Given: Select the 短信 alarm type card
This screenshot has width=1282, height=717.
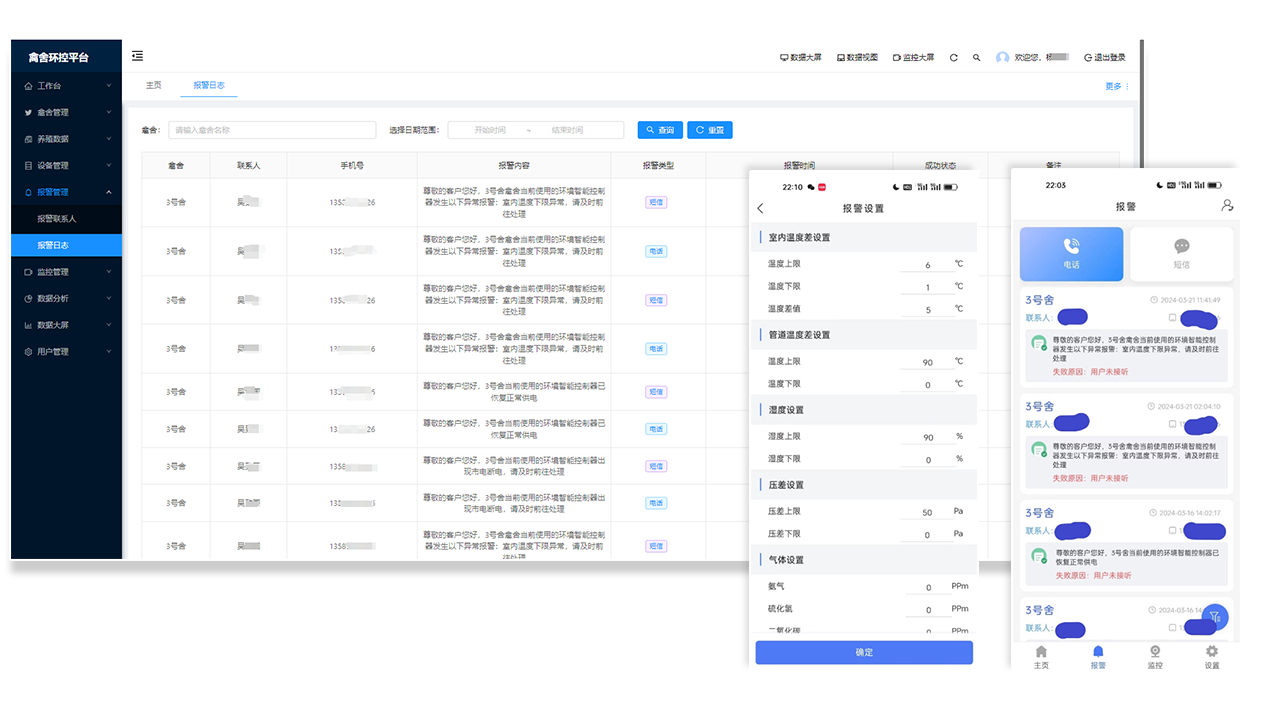Looking at the screenshot, I should tap(1181, 254).
